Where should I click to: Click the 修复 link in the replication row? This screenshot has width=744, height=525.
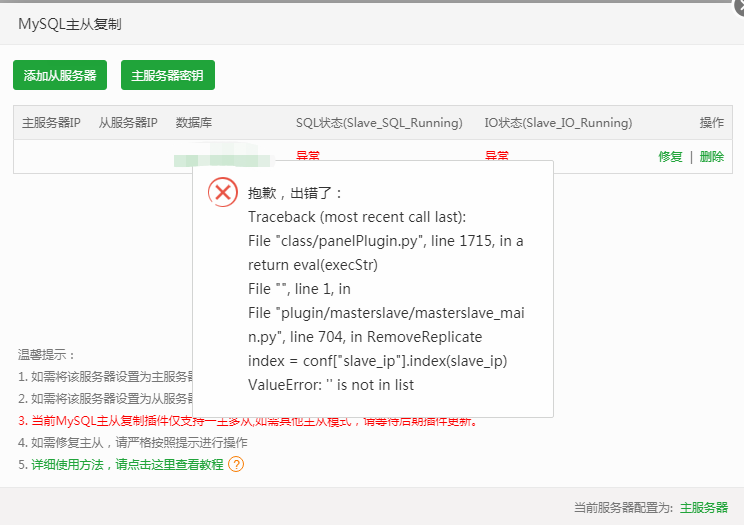[x=670, y=157]
